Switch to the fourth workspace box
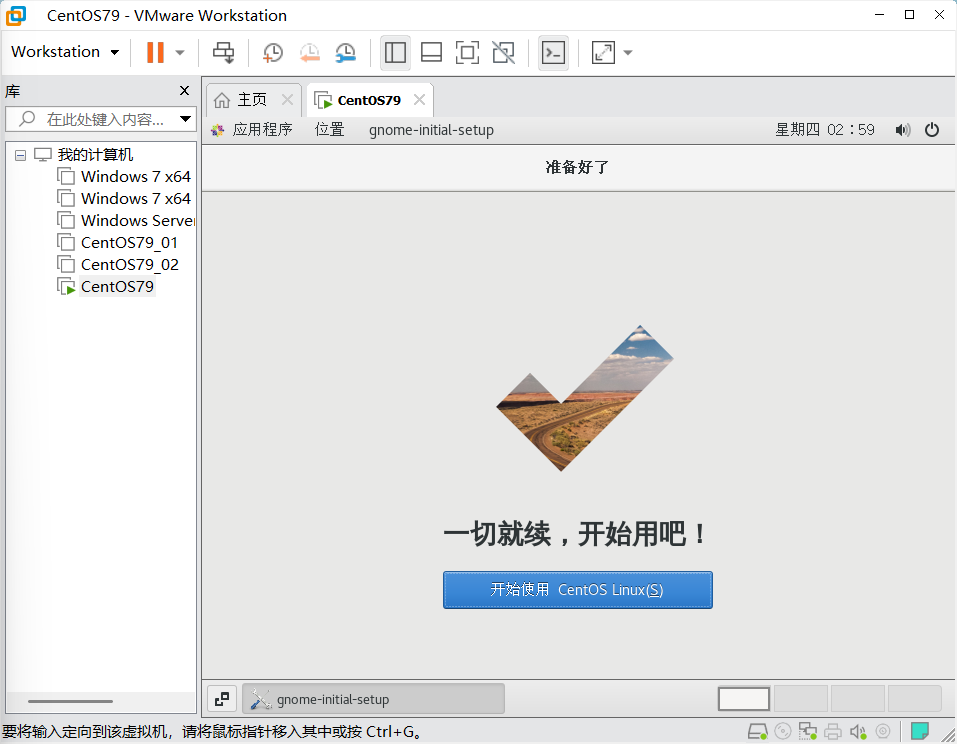The height and width of the screenshot is (744, 957). (914, 699)
